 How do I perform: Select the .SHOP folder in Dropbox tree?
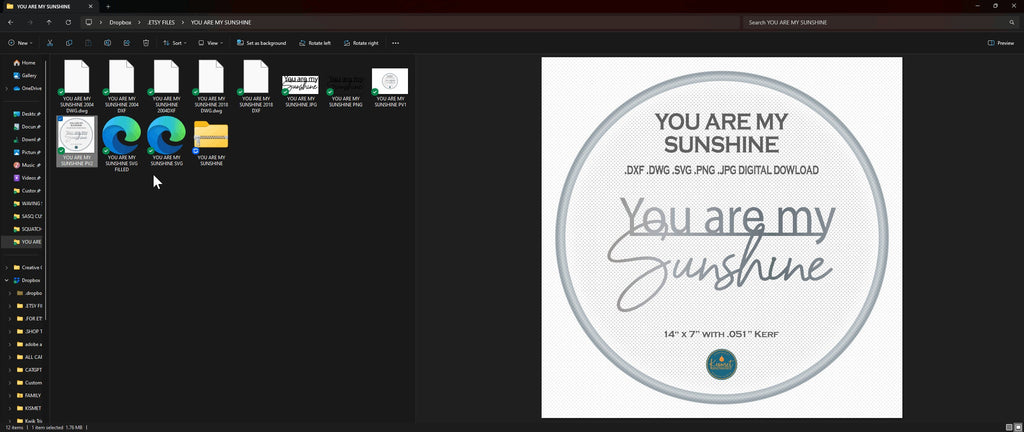[x=29, y=331]
